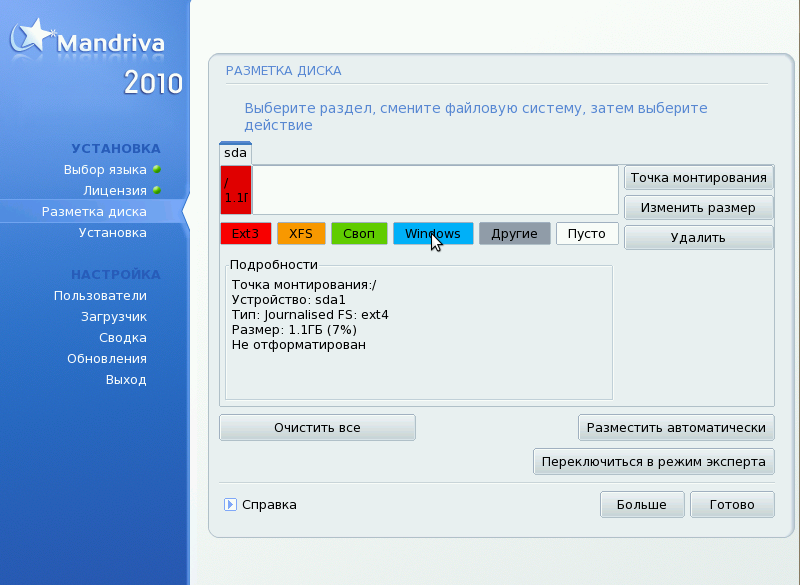Click the Справка help label
Viewport: 800px width, 585px height.
pyautogui.click(x=269, y=504)
